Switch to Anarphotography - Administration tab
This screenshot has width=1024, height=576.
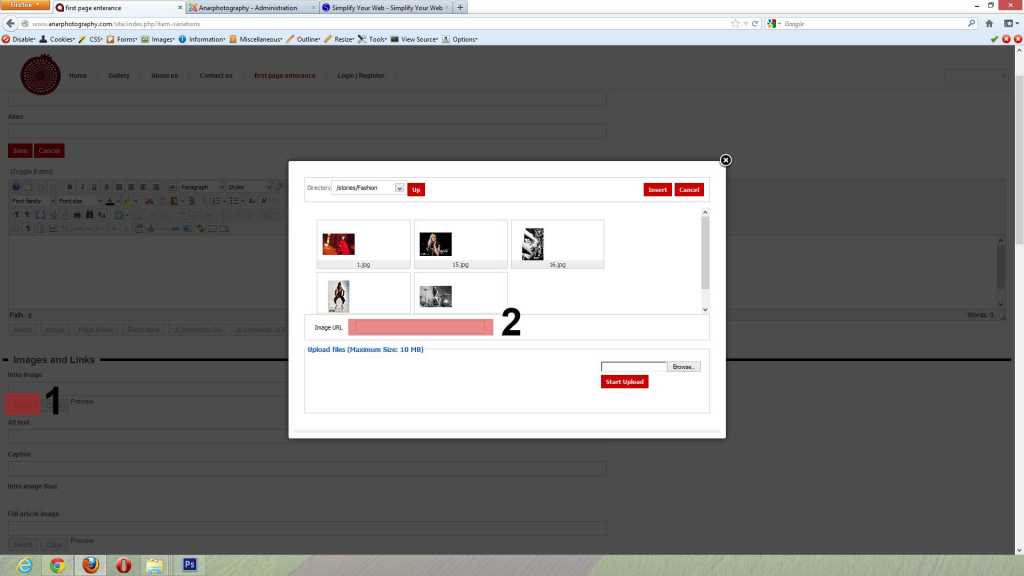[248, 7]
